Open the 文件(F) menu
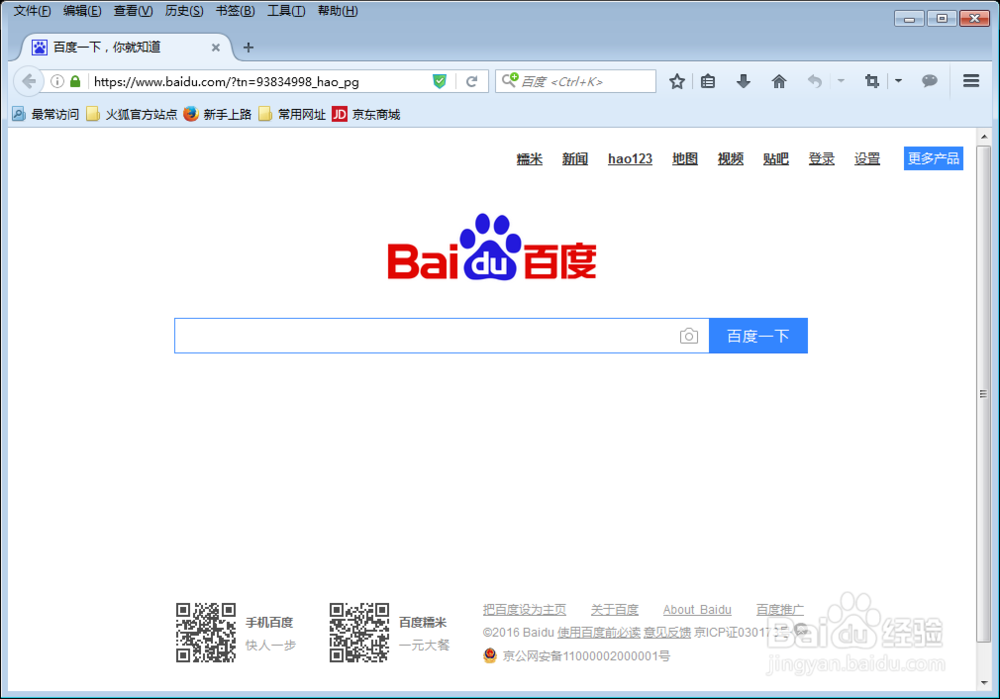Screen dimensions: 1000x699 point(32,11)
